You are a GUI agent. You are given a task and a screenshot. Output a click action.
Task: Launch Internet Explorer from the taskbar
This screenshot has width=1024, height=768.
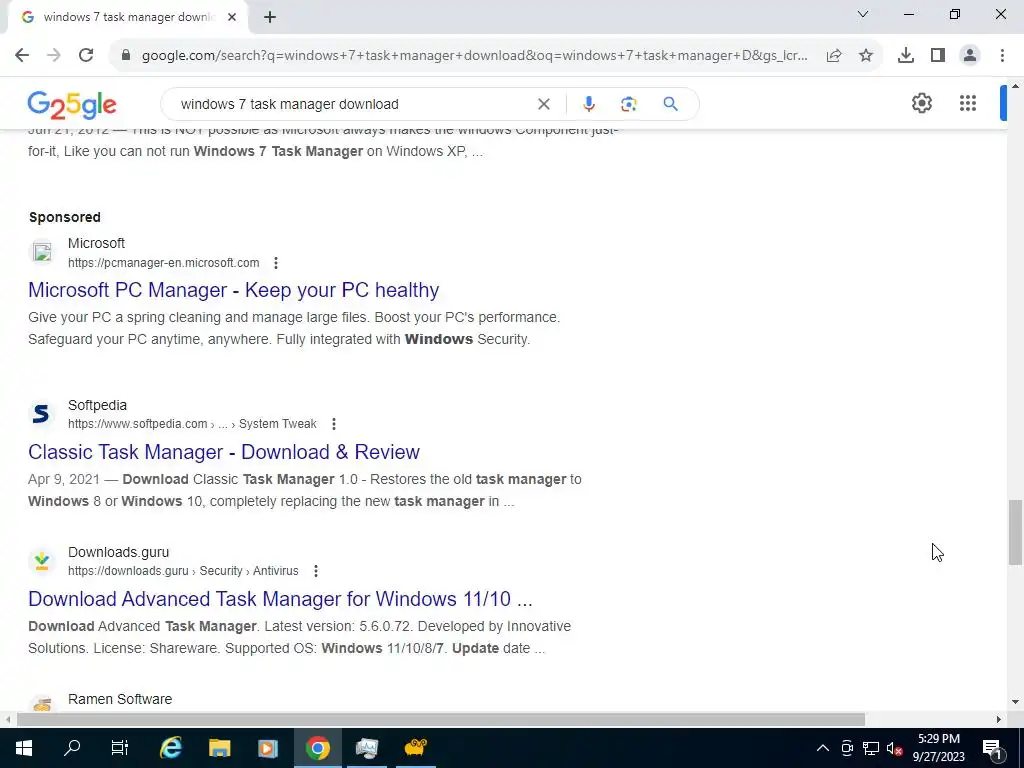click(170, 748)
